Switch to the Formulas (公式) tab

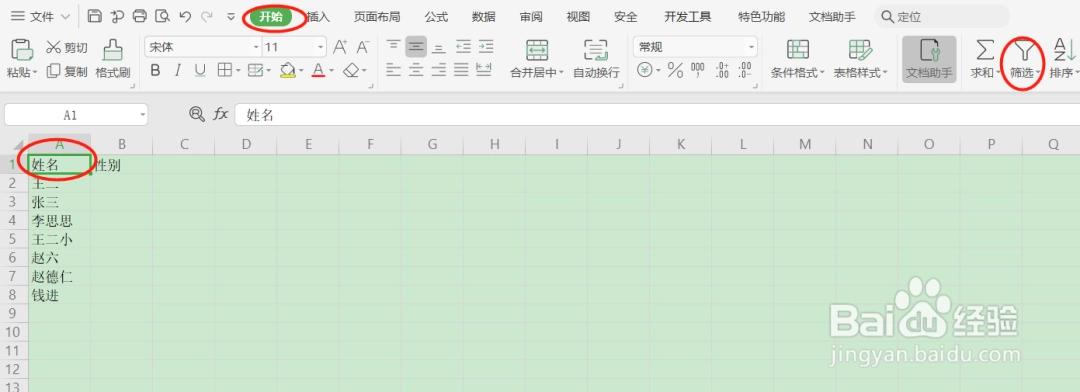[x=436, y=17]
